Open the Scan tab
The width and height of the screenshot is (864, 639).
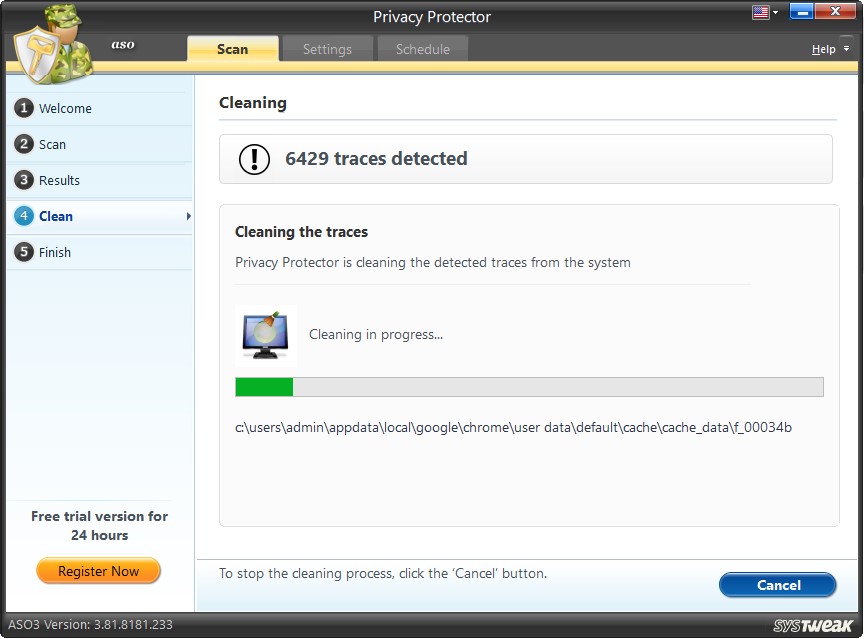[232, 48]
